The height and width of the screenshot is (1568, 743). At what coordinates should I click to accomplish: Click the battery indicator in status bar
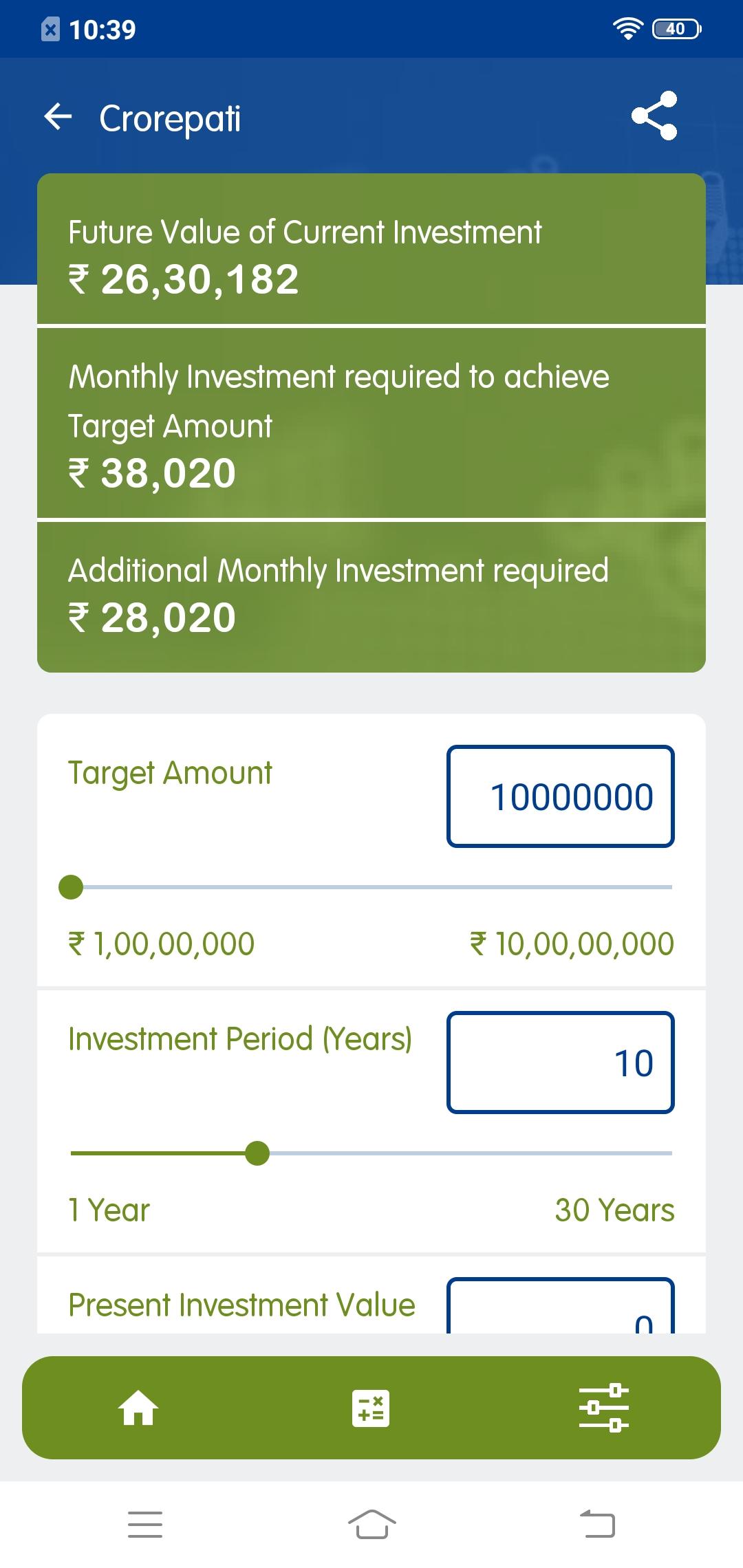point(676,29)
